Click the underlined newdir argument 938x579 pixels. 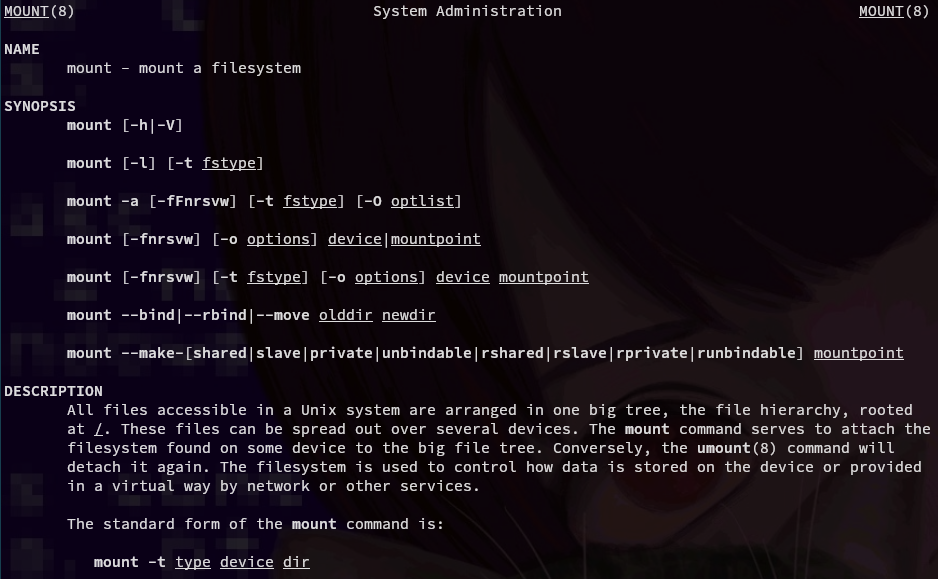click(408, 315)
